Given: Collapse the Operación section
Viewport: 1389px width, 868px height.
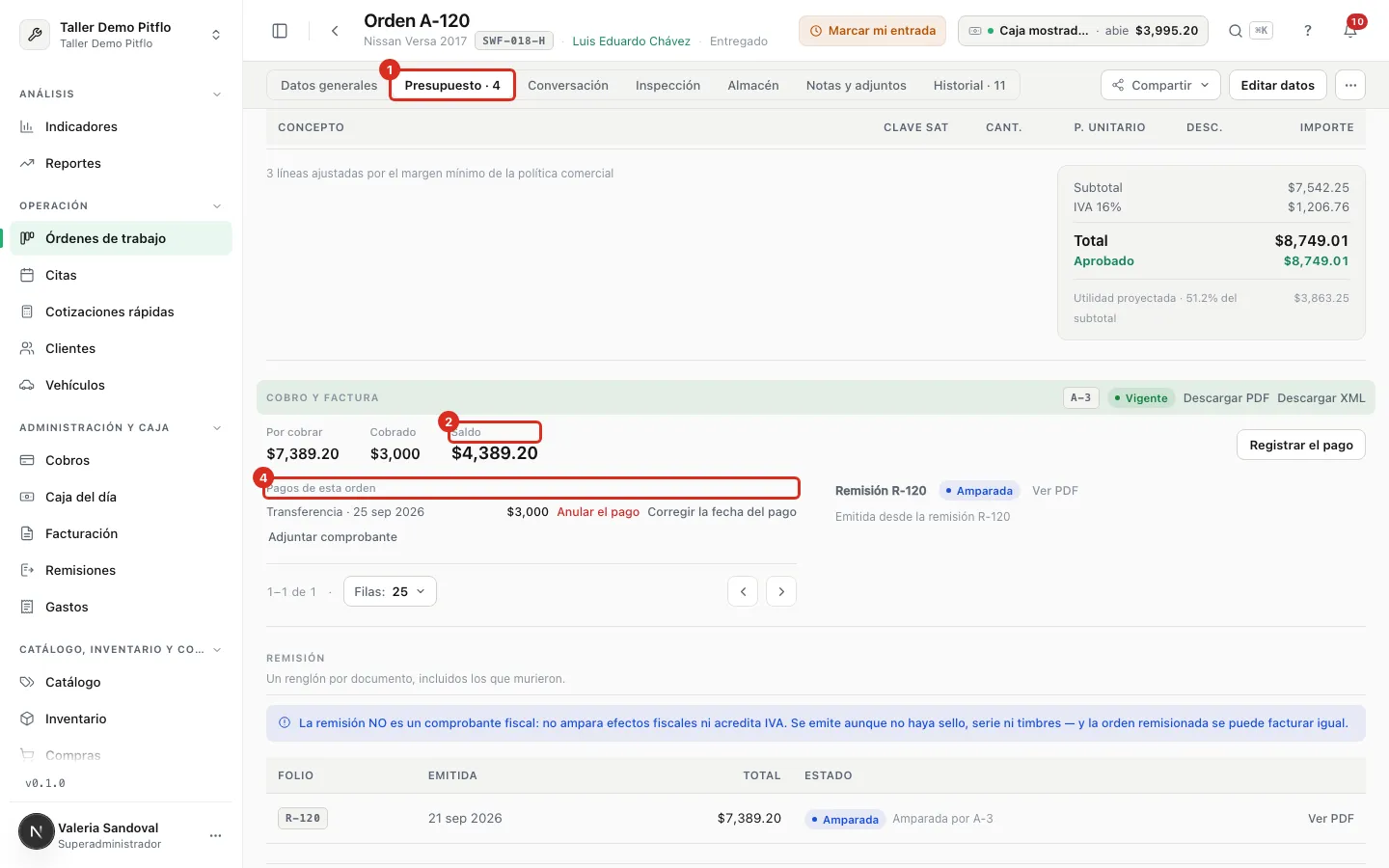Looking at the screenshot, I should pyautogui.click(x=216, y=206).
